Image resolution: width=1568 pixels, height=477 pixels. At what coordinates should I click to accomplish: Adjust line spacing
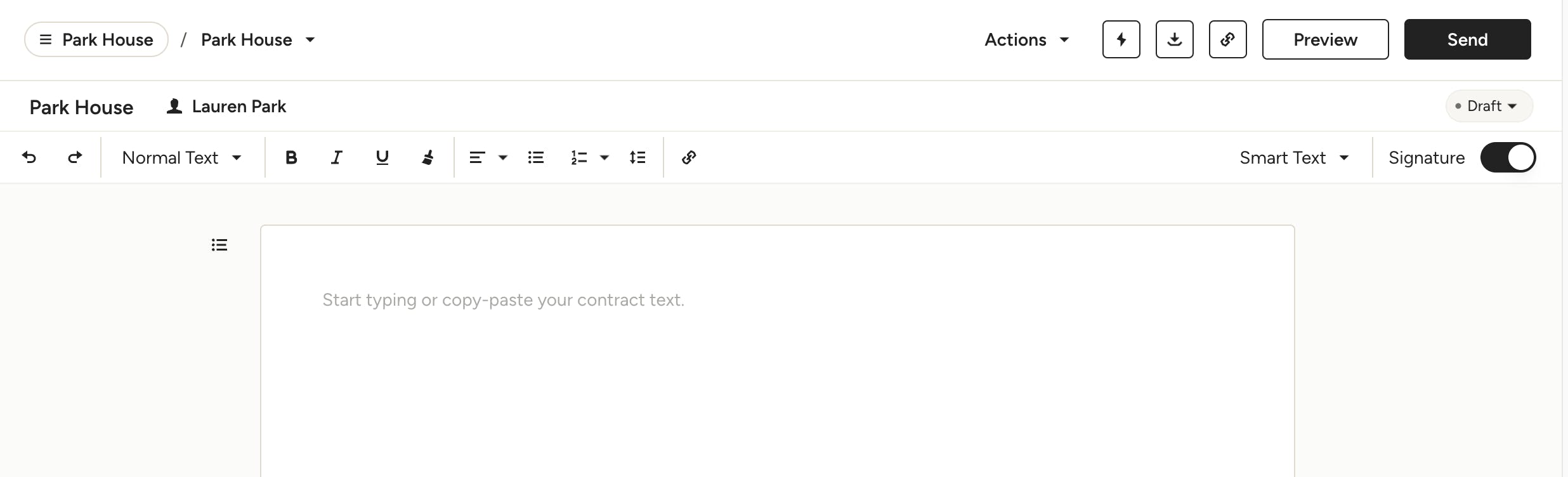click(637, 157)
